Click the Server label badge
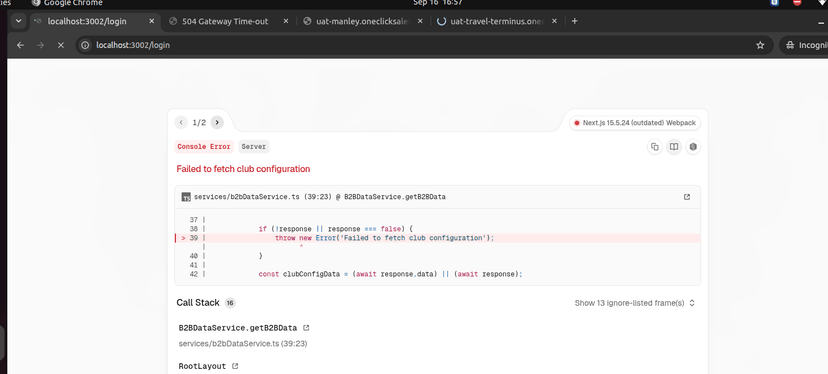 (253, 147)
